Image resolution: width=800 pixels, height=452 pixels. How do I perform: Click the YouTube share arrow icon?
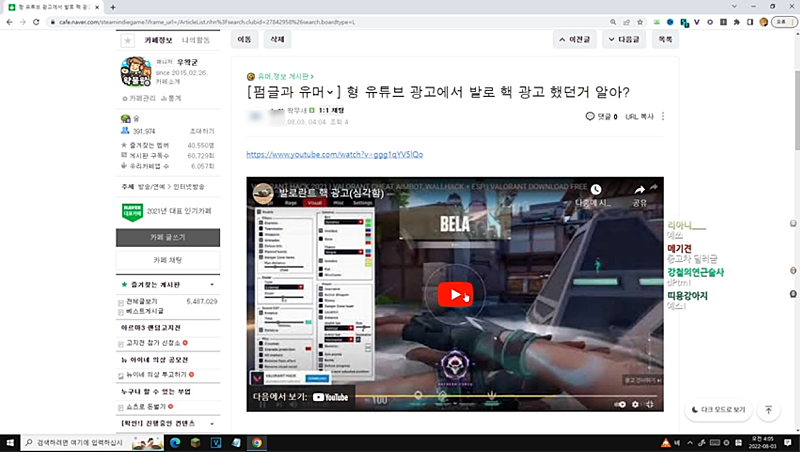click(639, 190)
